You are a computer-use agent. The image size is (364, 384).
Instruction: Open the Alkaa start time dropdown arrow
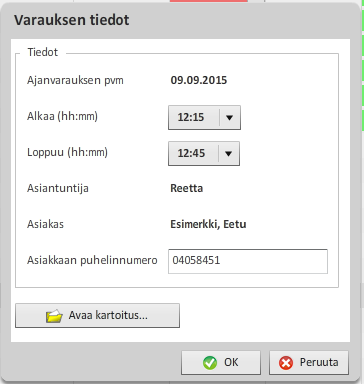229,117
